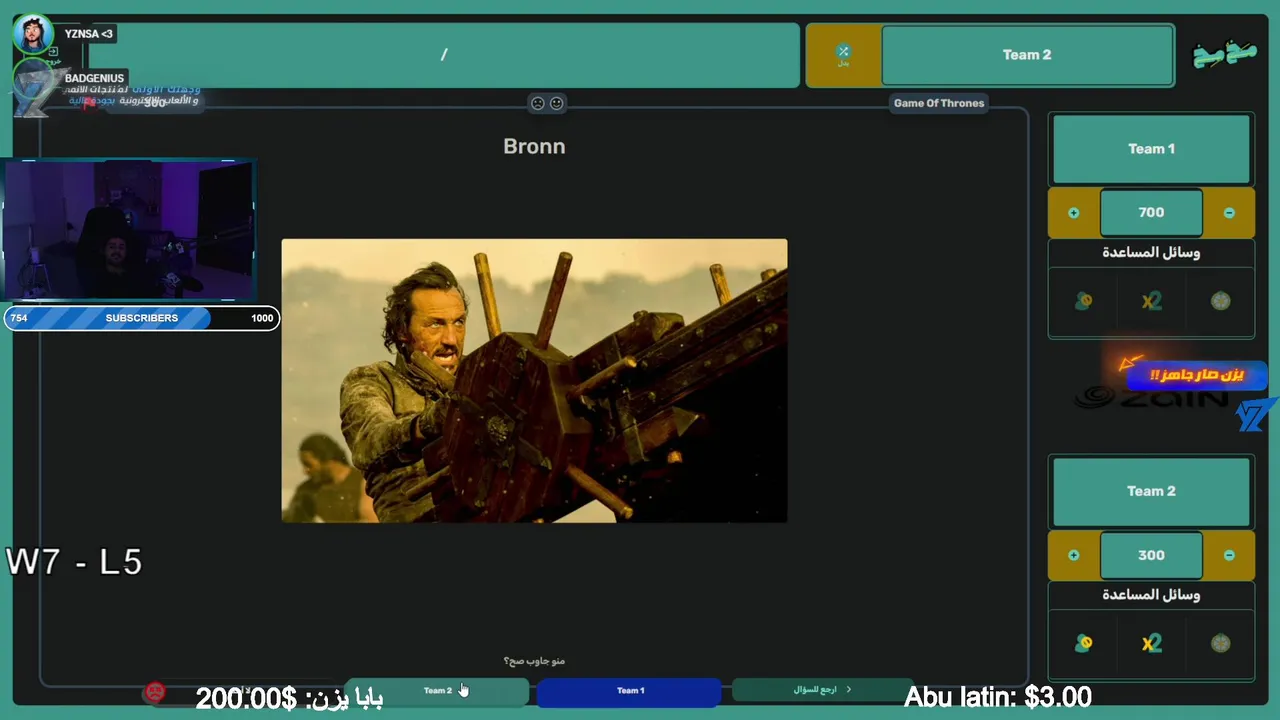The width and height of the screenshot is (1280, 720).
Task: Increase Team 2 score with plus icon
Action: coord(1073,556)
